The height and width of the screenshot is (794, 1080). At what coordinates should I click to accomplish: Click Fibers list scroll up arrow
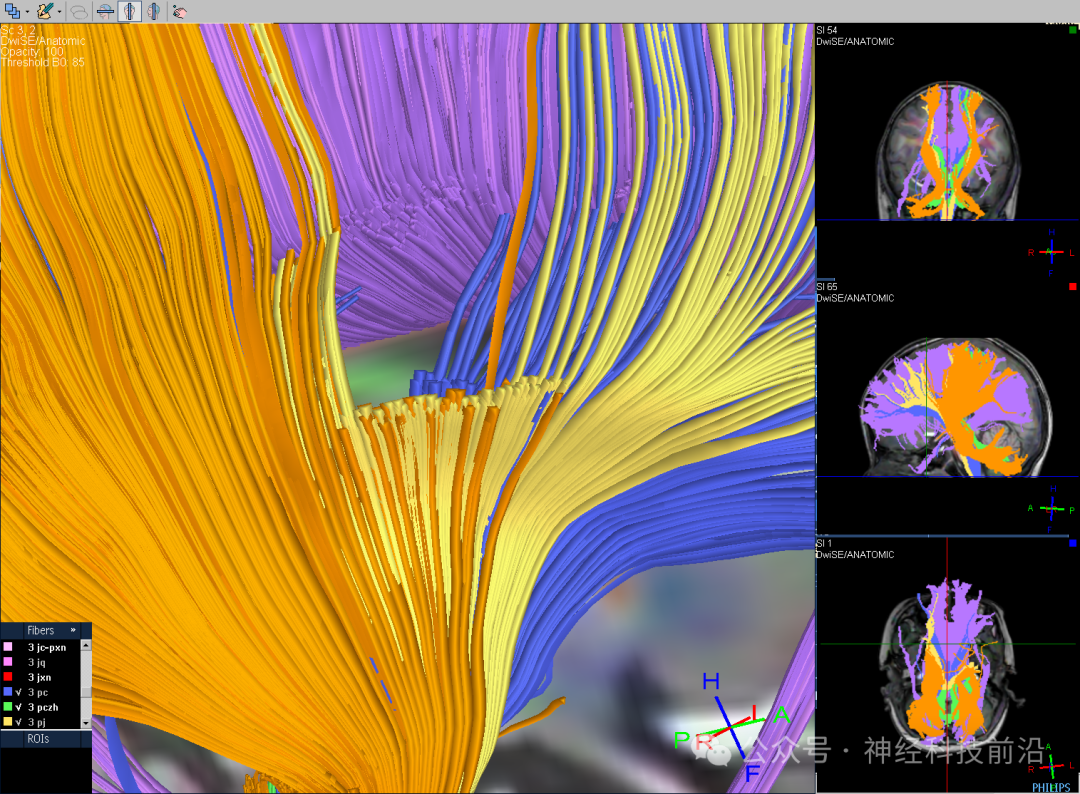(x=86, y=645)
